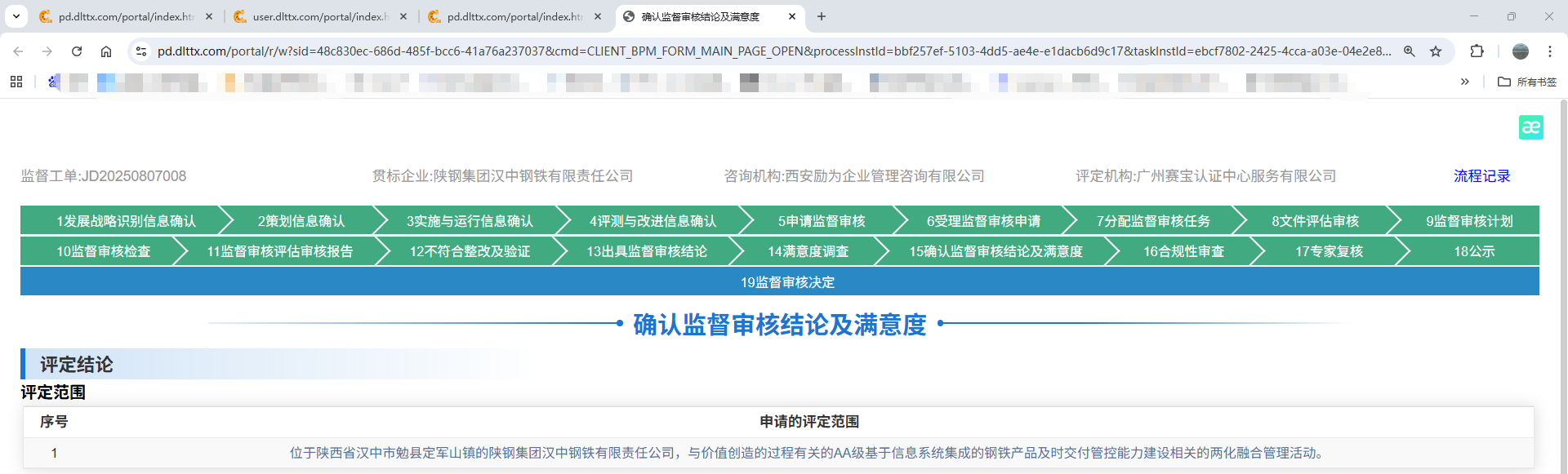Click the page vertical scrollbar

(1563, 286)
